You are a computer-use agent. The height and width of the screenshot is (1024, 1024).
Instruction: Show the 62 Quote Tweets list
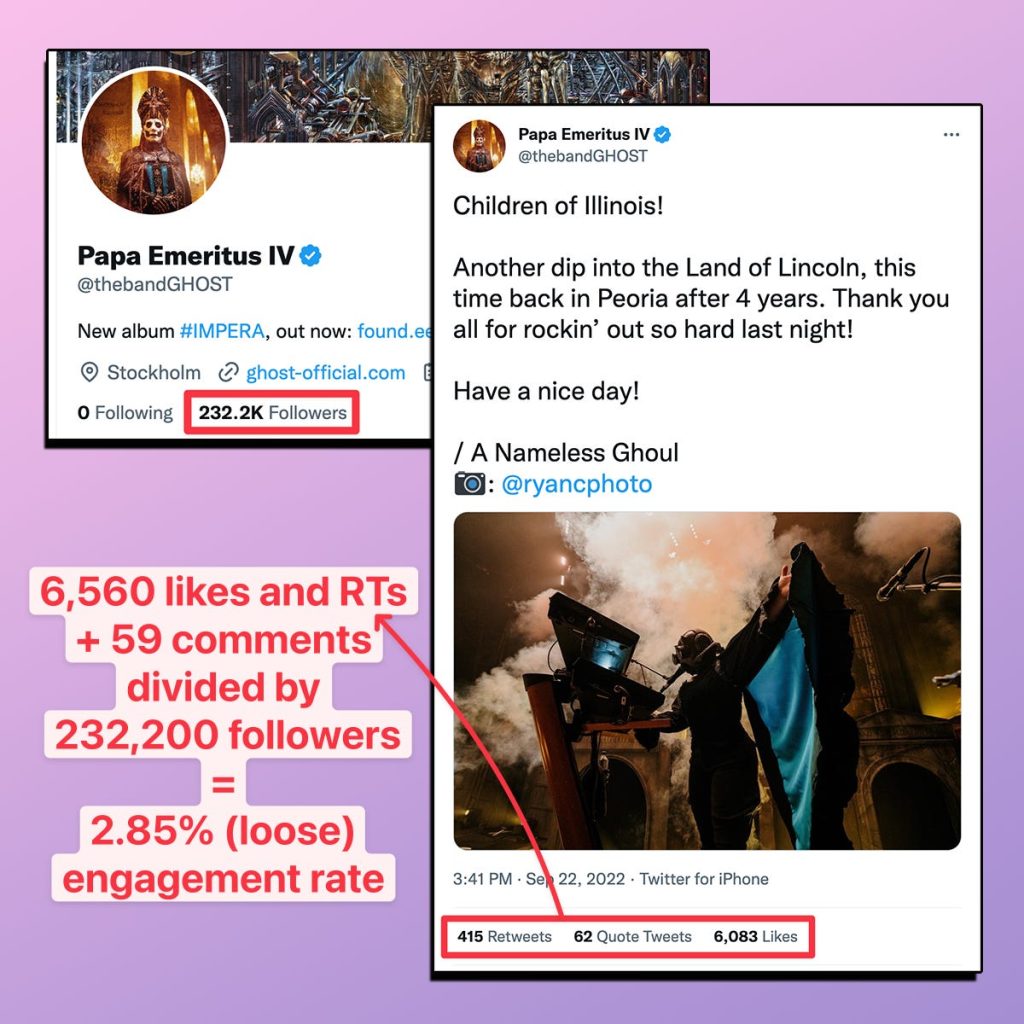pyautogui.click(x=632, y=936)
